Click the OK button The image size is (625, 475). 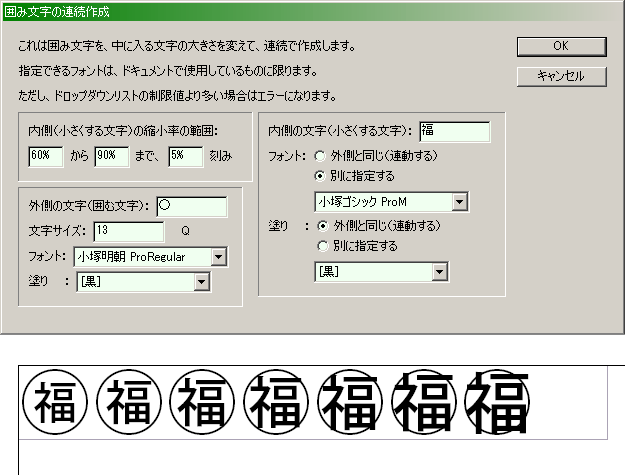pos(561,47)
